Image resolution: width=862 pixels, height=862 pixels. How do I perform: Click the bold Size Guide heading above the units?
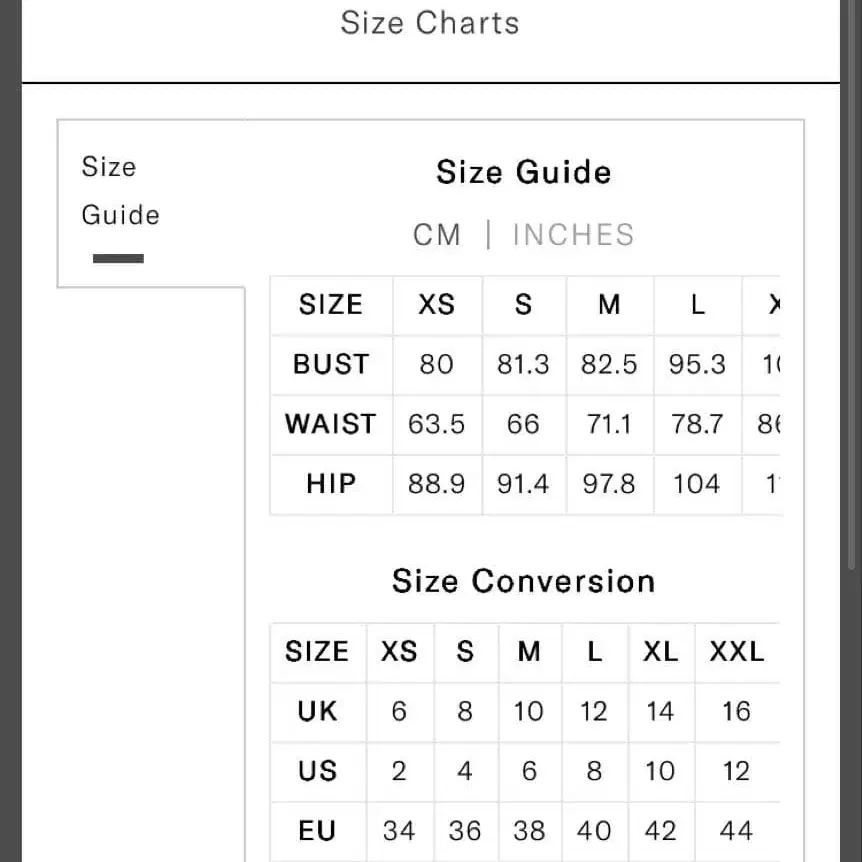click(523, 172)
